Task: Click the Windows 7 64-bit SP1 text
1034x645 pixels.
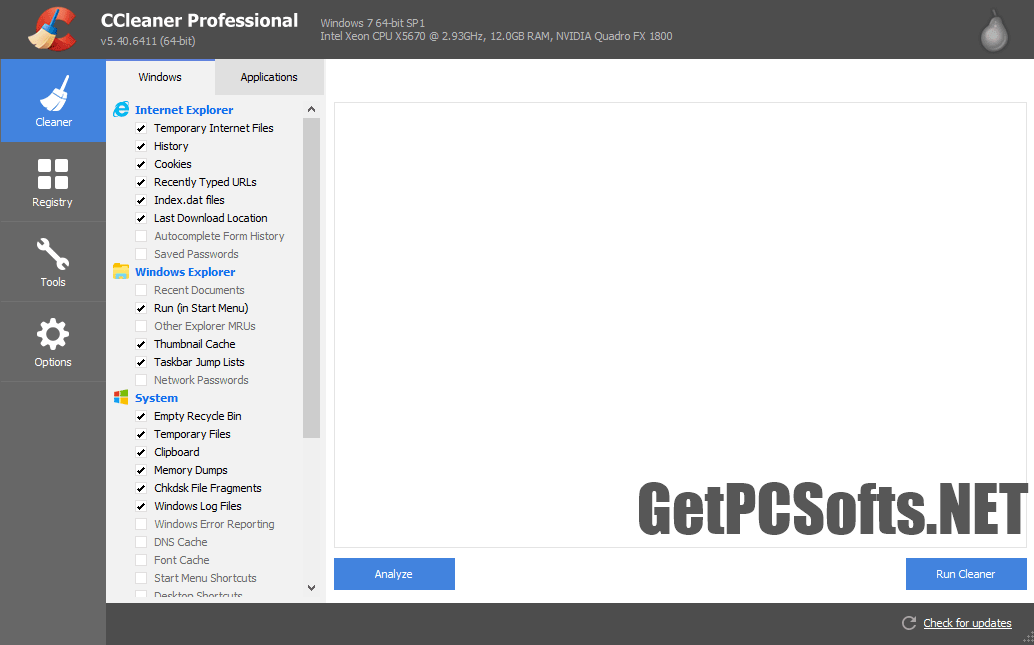Action: [373, 23]
